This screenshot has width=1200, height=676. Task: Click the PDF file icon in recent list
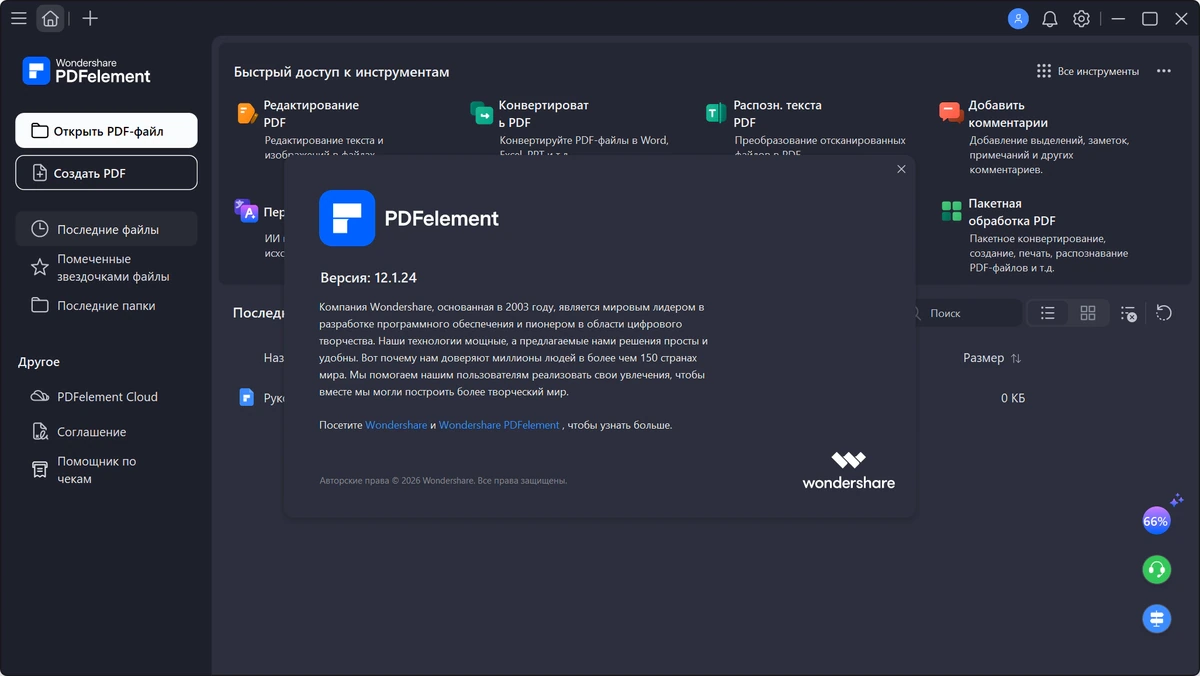[x=247, y=397]
